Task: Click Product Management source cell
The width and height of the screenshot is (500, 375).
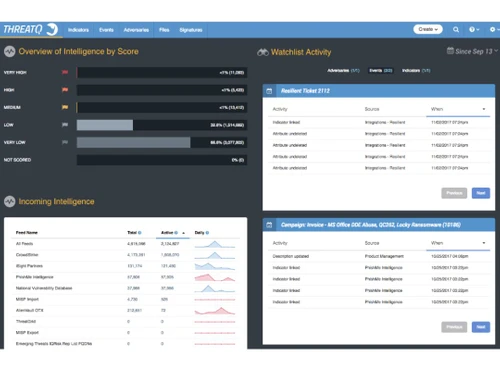Action: [x=384, y=256]
